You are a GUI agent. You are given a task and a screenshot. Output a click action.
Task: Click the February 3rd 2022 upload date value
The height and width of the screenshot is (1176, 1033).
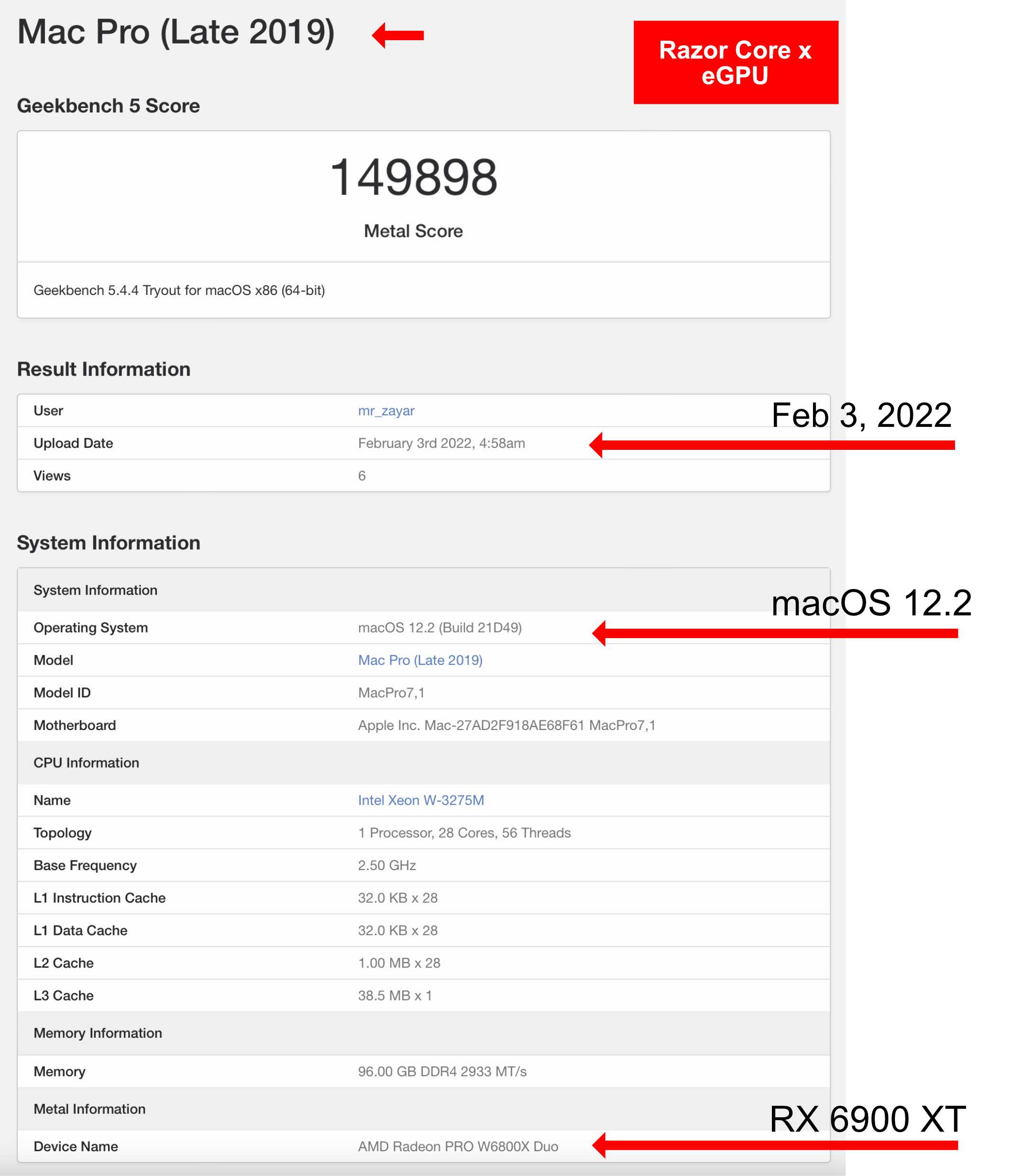(x=441, y=443)
